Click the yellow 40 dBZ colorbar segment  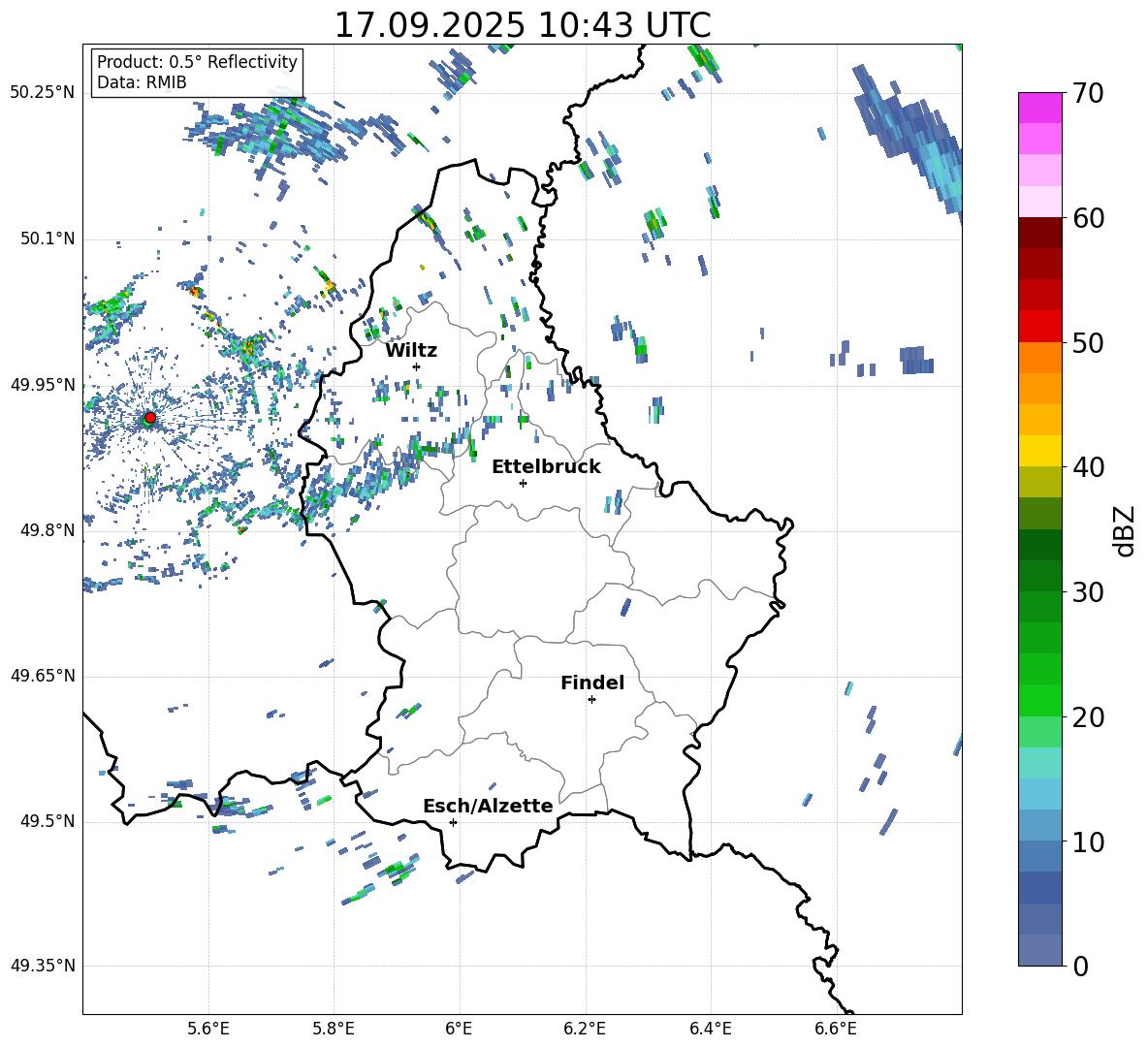point(1039,450)
